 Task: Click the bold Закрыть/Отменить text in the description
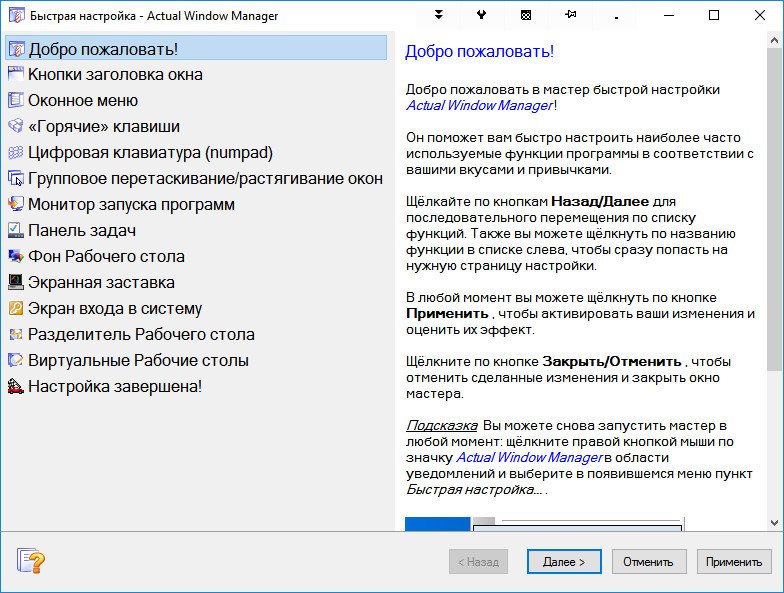[612, 362]
